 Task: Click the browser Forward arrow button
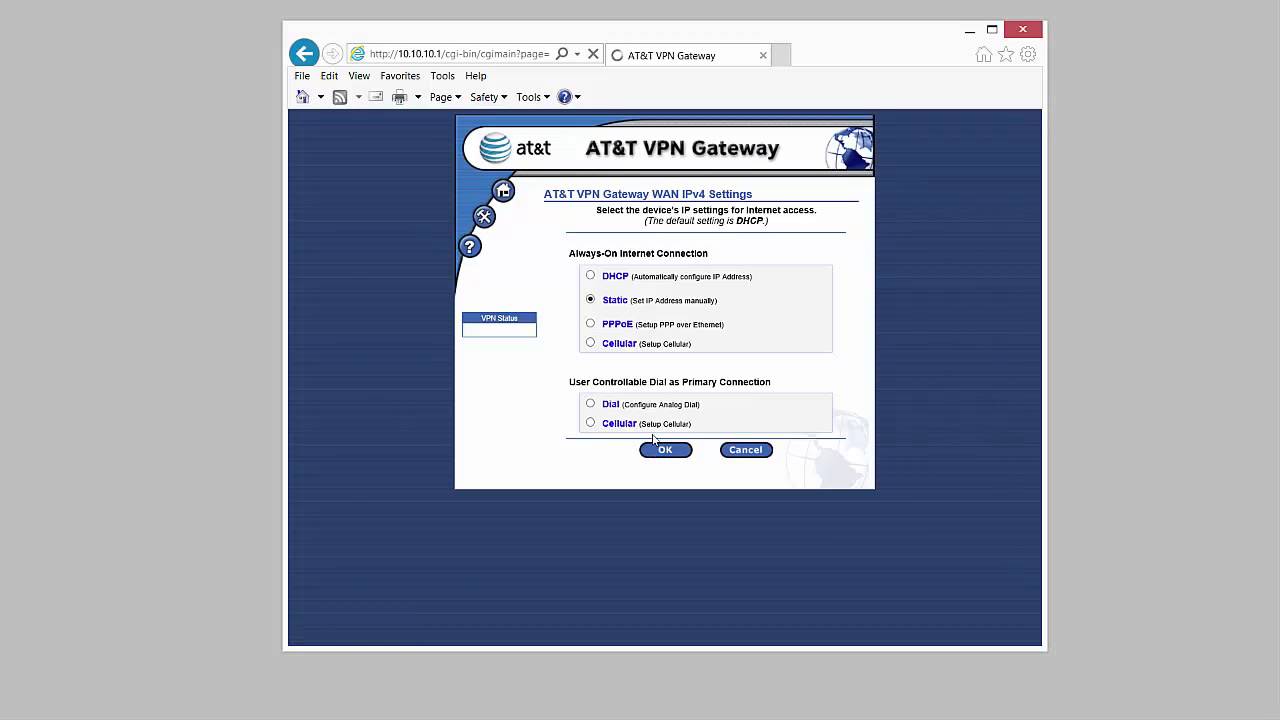click(x=333, y=54)
